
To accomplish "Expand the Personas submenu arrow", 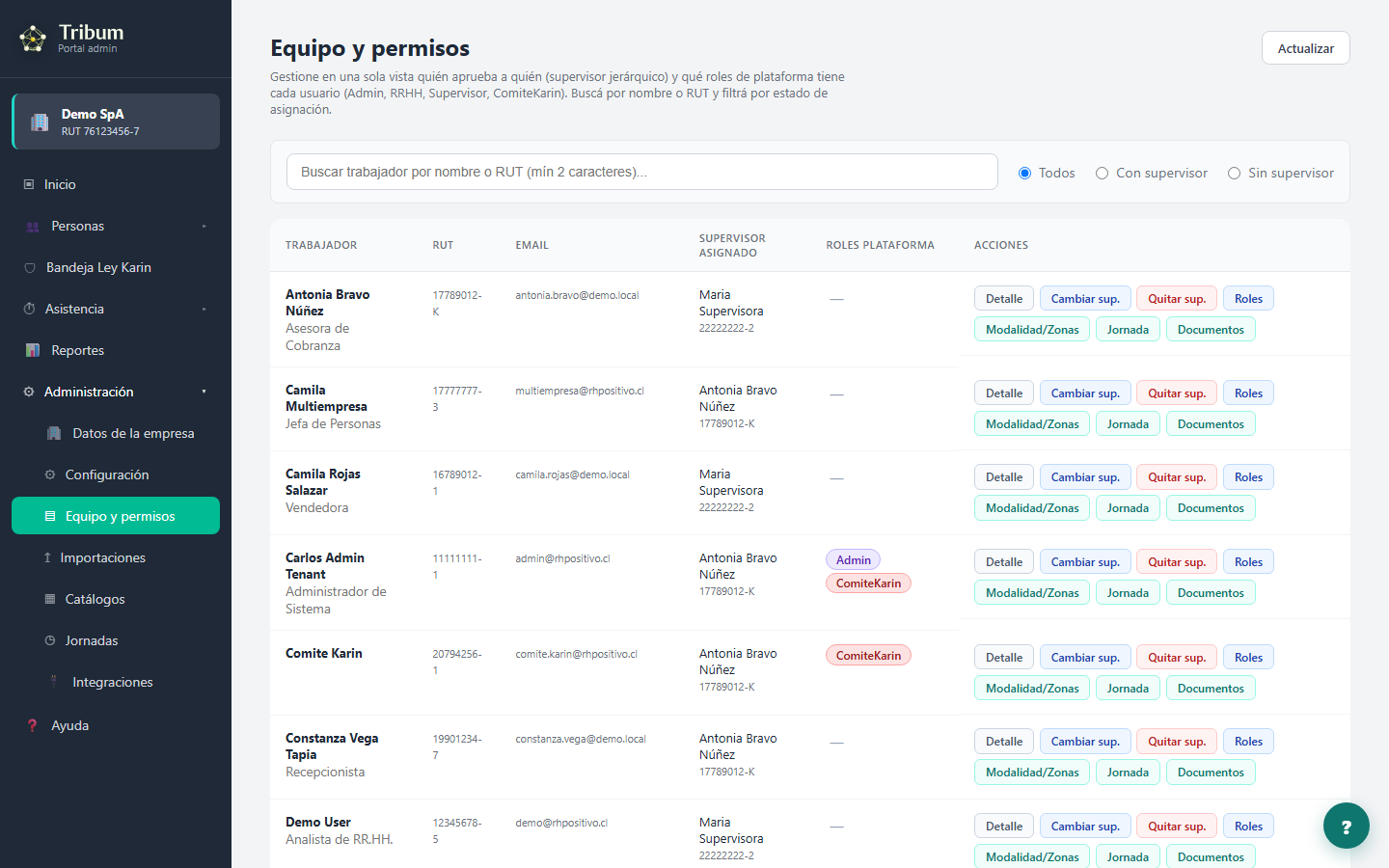I will tap(204, 227).
